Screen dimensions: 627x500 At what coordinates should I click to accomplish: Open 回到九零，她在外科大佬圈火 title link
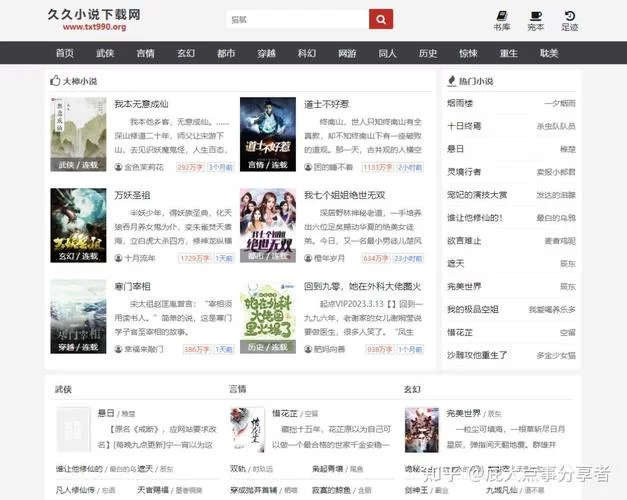tap(363, 287)
